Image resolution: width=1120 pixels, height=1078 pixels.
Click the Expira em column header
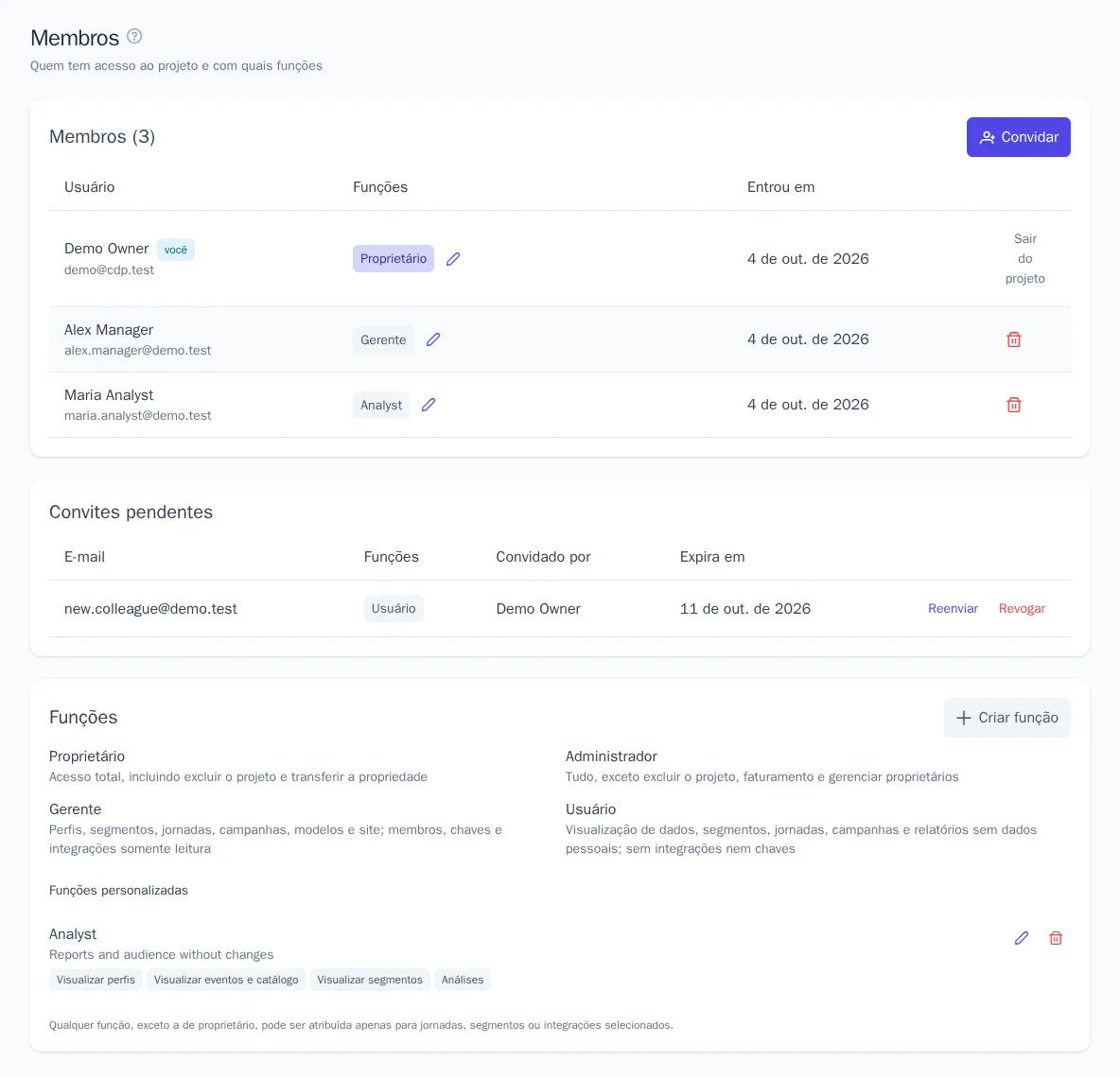click(x=712, y=557)
